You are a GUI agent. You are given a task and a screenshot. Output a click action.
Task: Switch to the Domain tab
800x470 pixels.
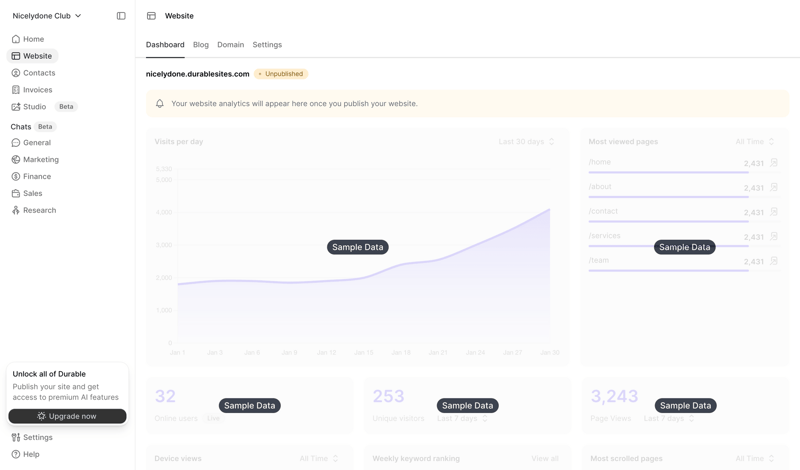(230, 45)
